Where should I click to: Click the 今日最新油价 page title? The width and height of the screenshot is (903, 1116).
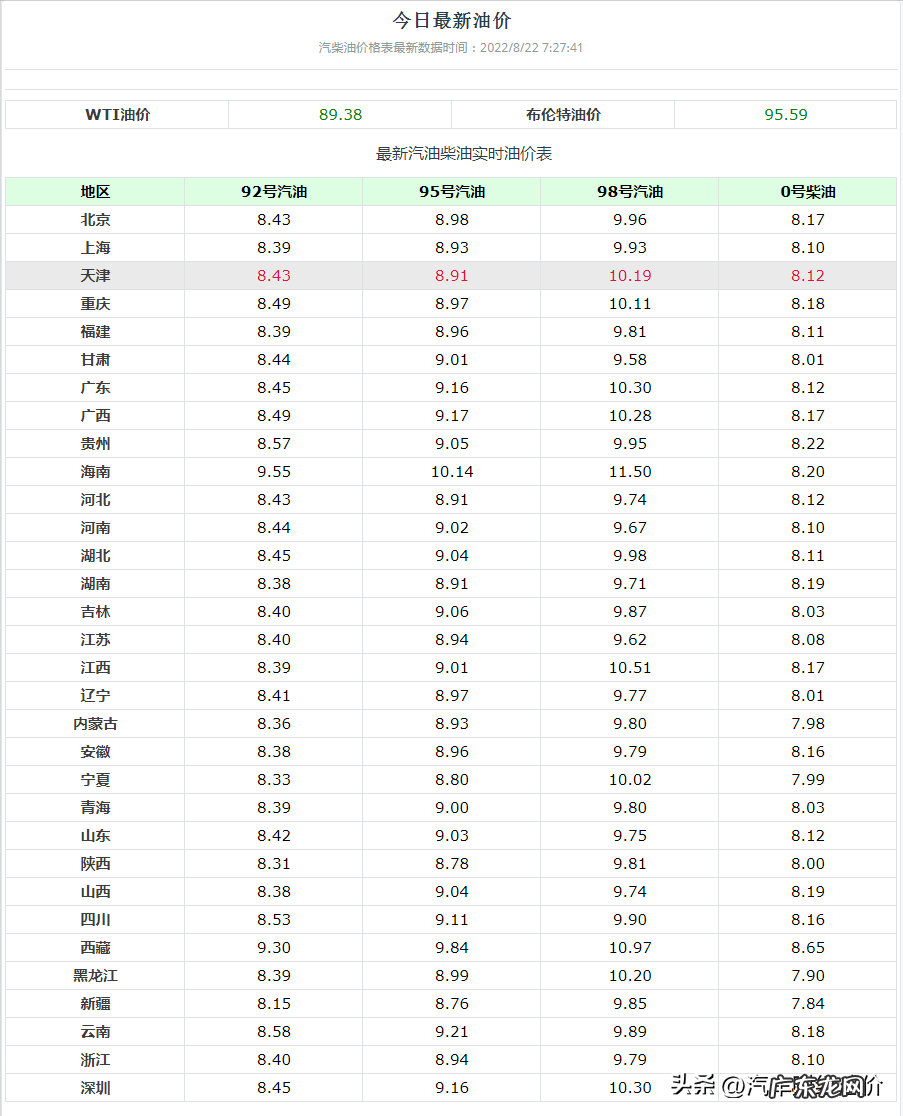(452, 21)
